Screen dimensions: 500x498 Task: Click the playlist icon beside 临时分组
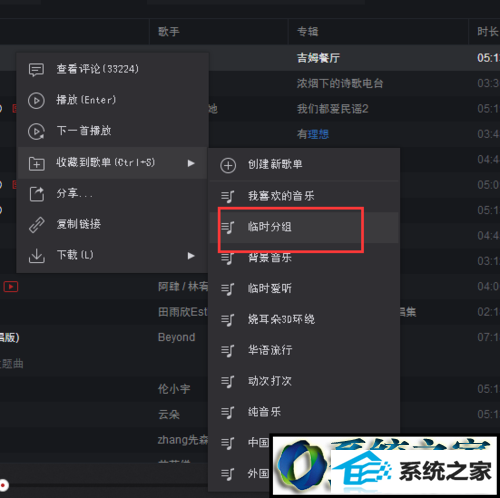tap(228, 227)
